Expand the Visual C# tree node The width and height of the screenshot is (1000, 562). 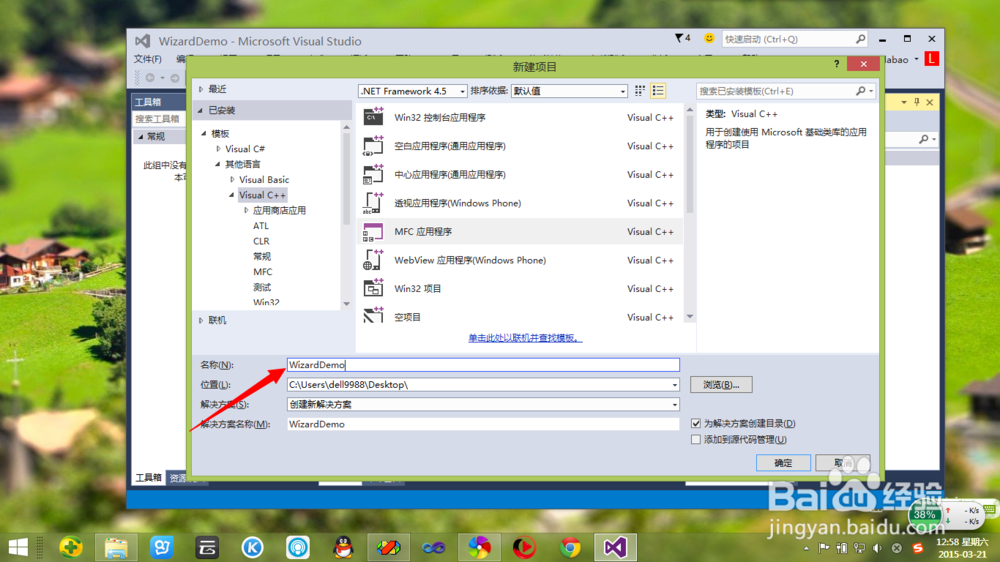click(x=219, y=149)
